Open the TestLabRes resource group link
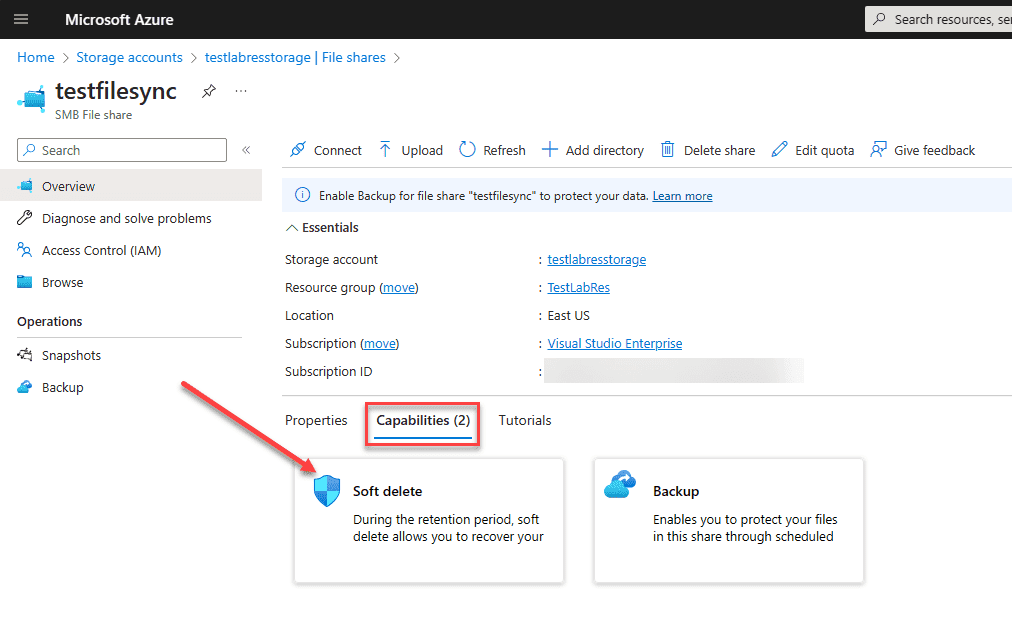This screenshot has height=622, width=1012. click(578, 287)
